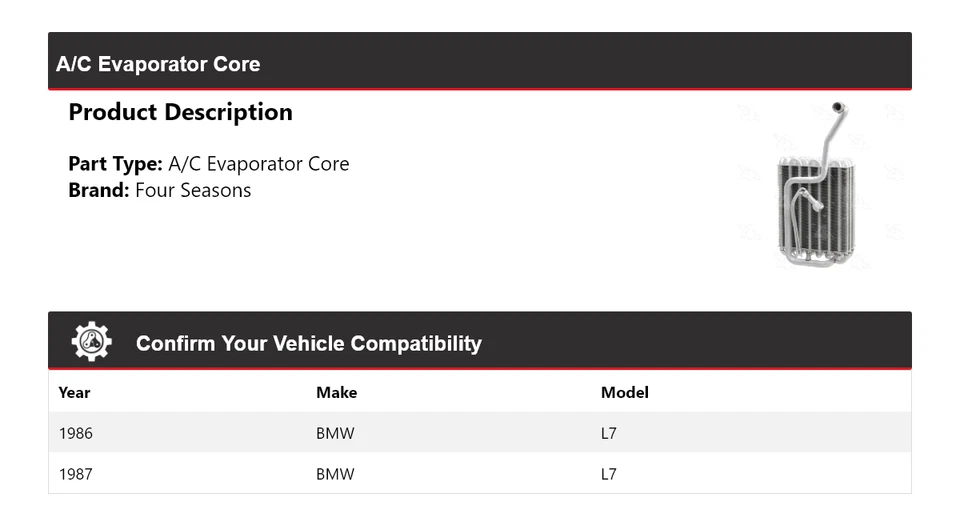
Task: Click the bold "Brand:" label
Action: coord(99,190)
